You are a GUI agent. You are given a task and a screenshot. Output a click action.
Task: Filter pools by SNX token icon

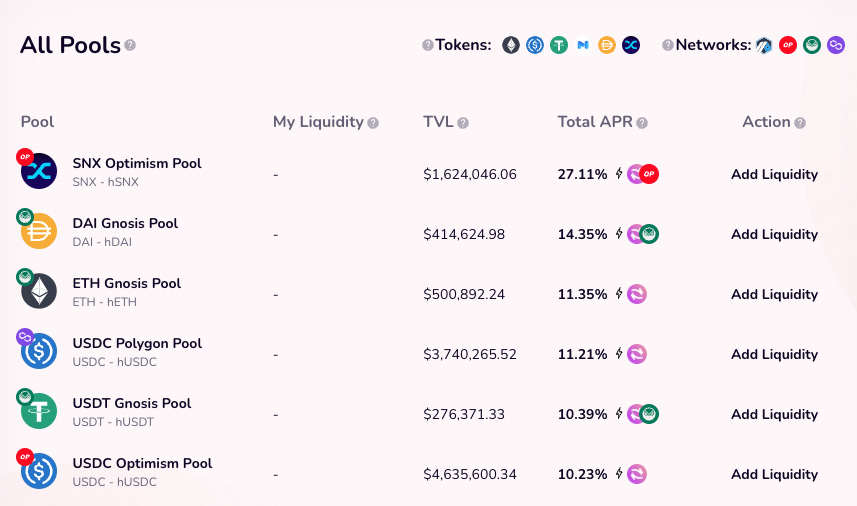(x=631, y=45)
